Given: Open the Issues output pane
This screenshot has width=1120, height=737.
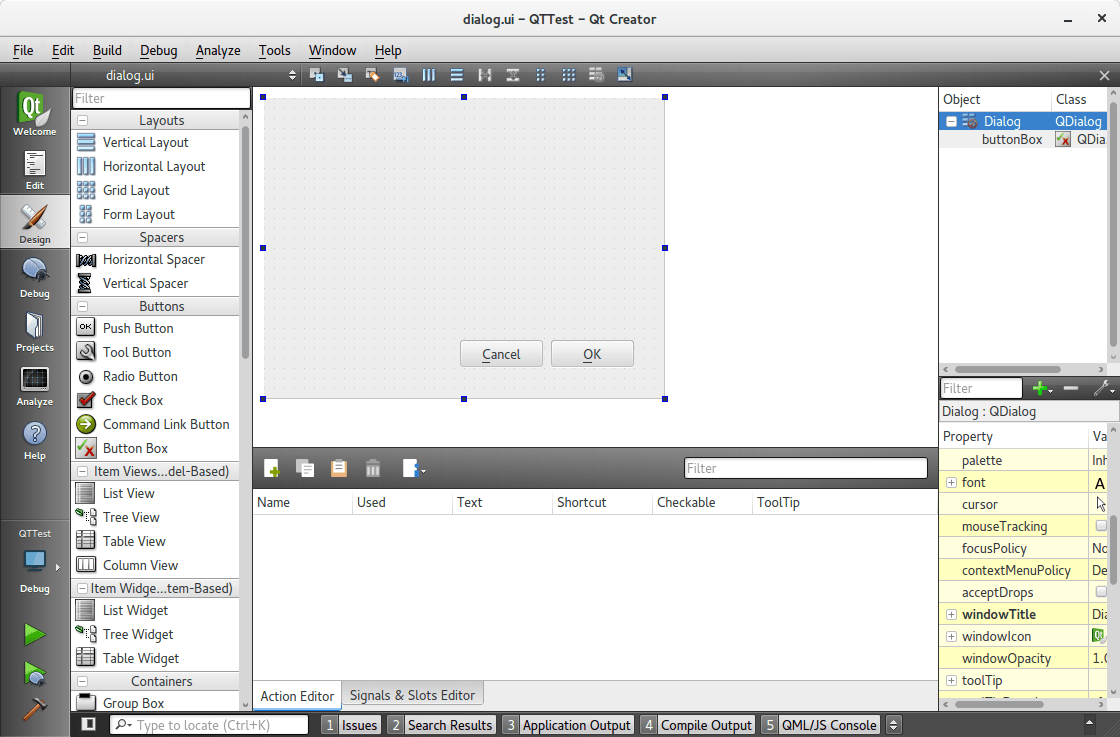Looking at the screenshot, I should 350,725.
